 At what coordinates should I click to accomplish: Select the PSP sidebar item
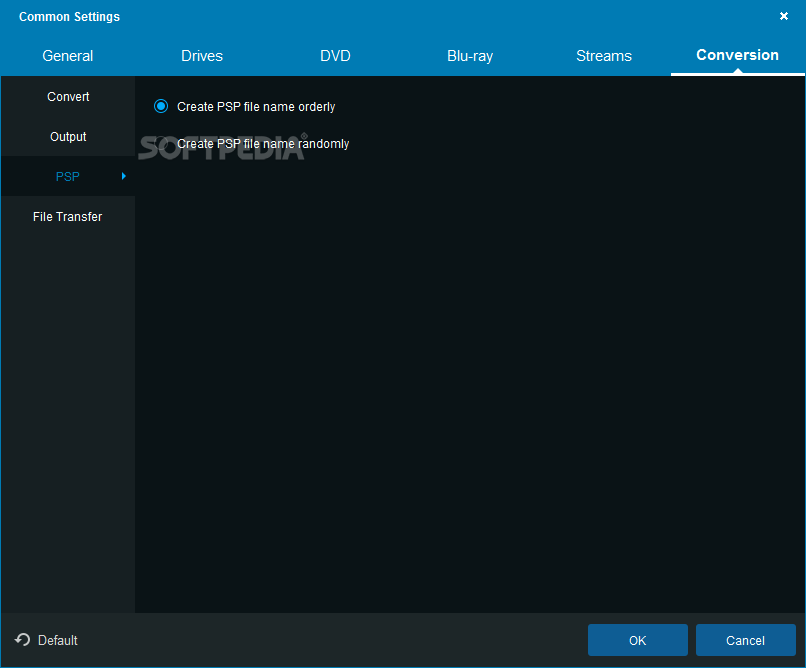click(68, 176)
